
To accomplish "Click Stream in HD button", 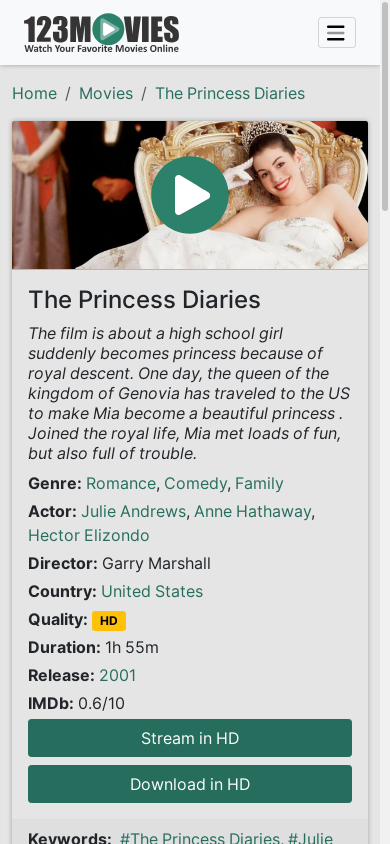I will click(190, 738).
